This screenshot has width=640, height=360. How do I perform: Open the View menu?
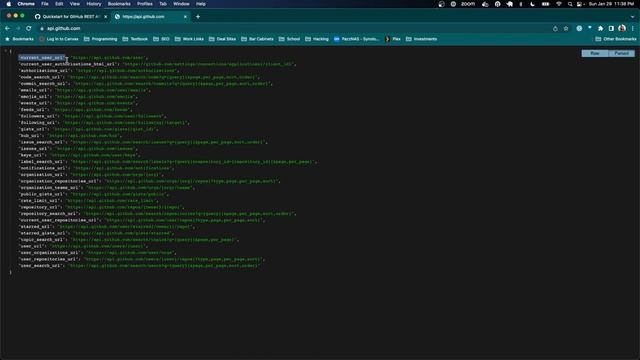[75, 4]
